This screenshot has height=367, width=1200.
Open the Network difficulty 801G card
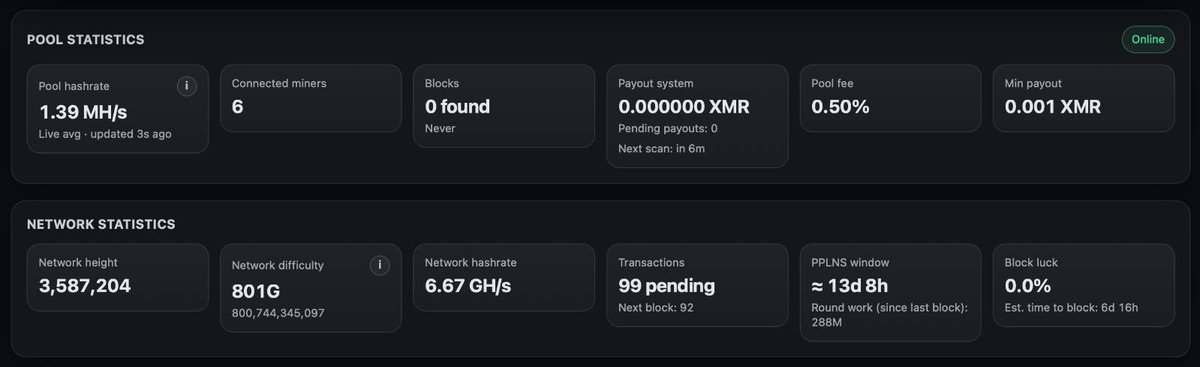tap(310, 288)
